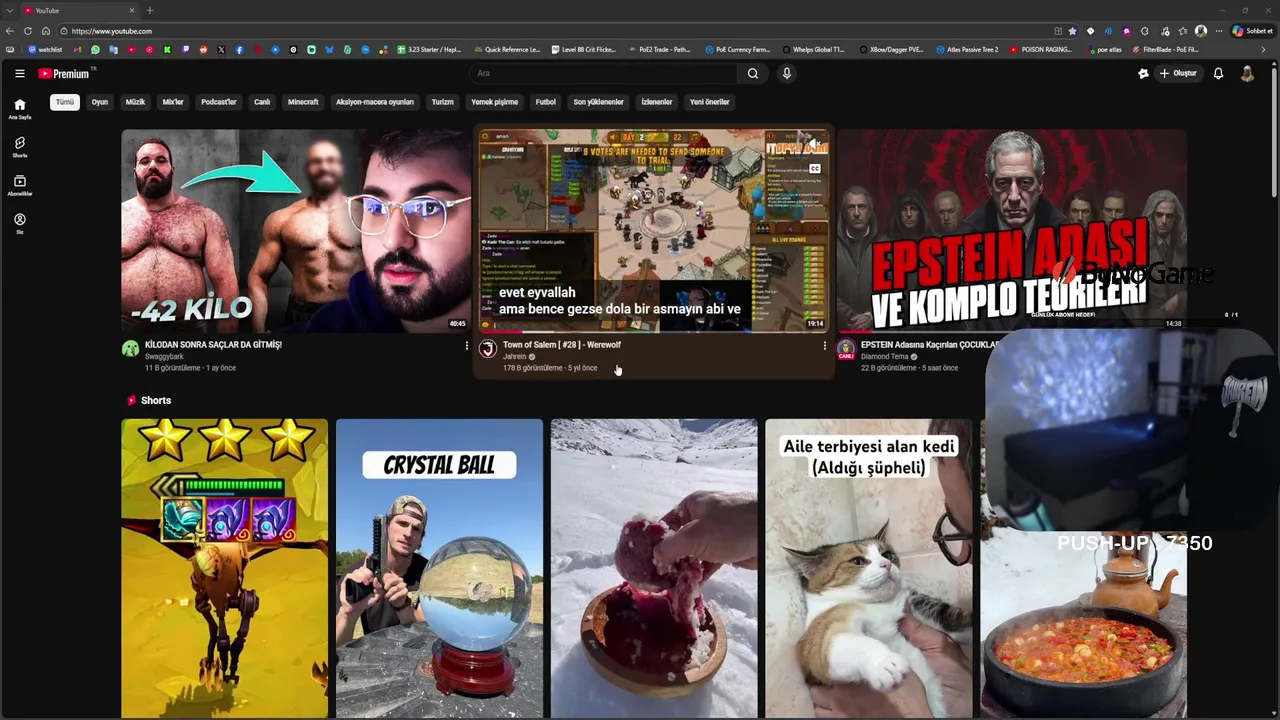This screenshot has height=720, width=1280.
Task: Click Town of Salem preview progress bar
Action: coord(654,331)
